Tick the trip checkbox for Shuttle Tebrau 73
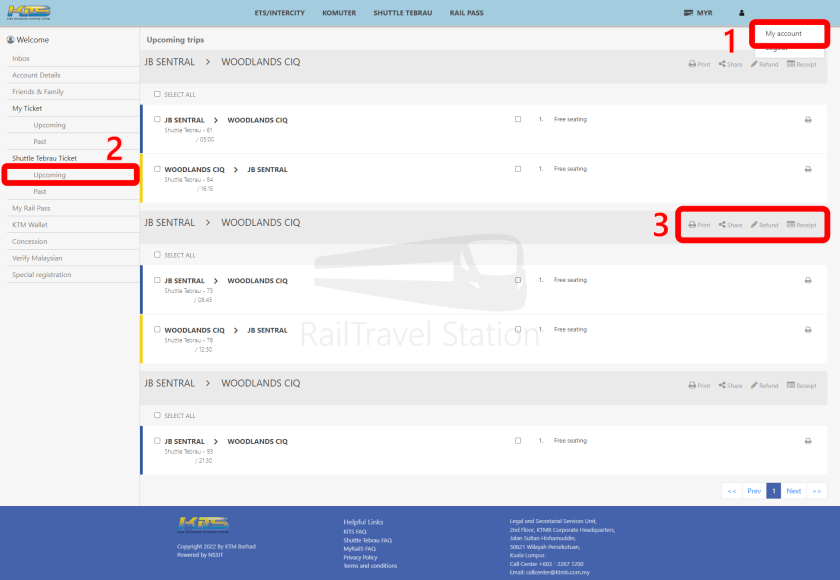The width and height of the screenshot is (840, 580). point(157,280)
